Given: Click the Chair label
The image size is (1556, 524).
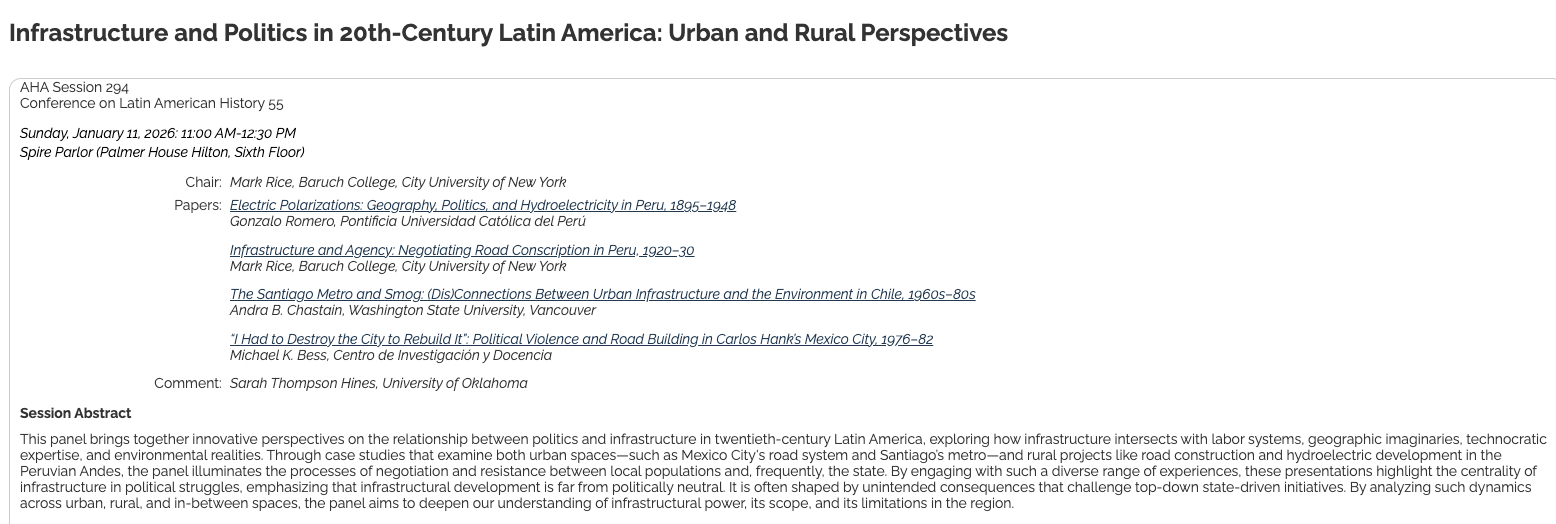Looking at the screenshot, I should tap(203, 182).
